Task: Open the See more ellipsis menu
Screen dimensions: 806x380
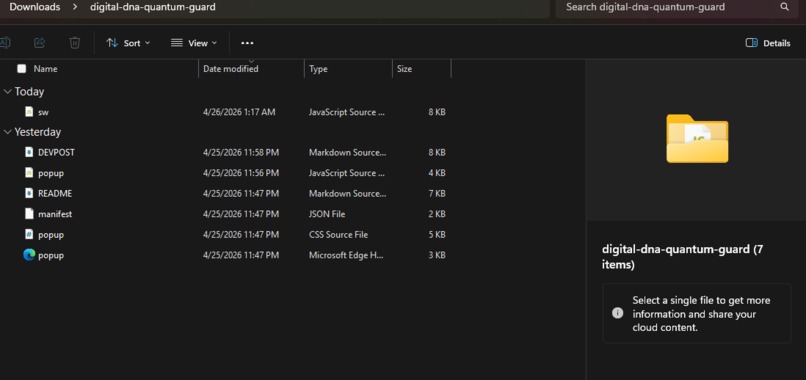Action: point(247,43)
